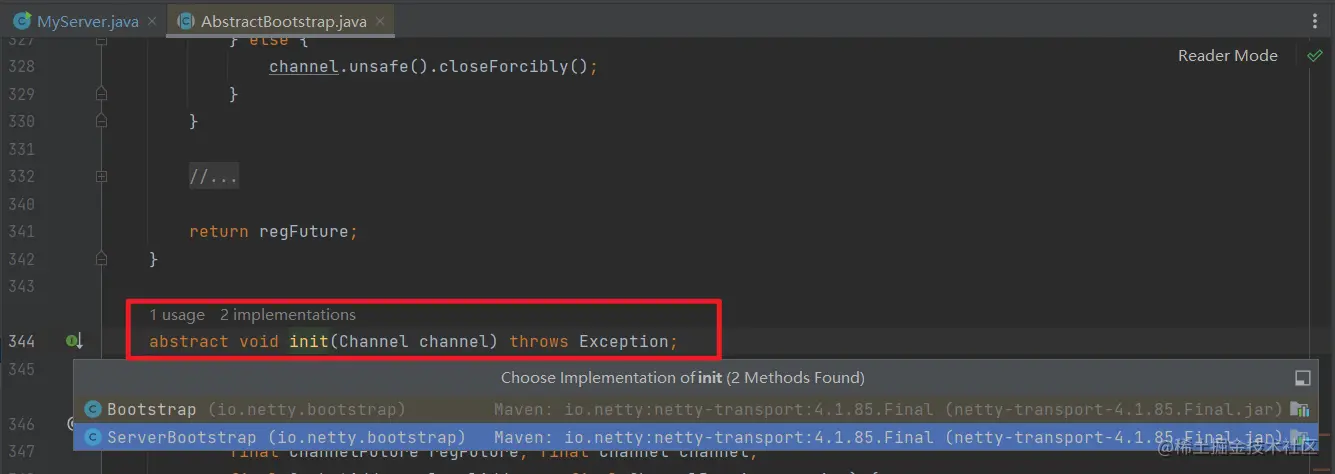Choose the ServerBootstrap (io.netty.bootstrap) implementation

696,437
